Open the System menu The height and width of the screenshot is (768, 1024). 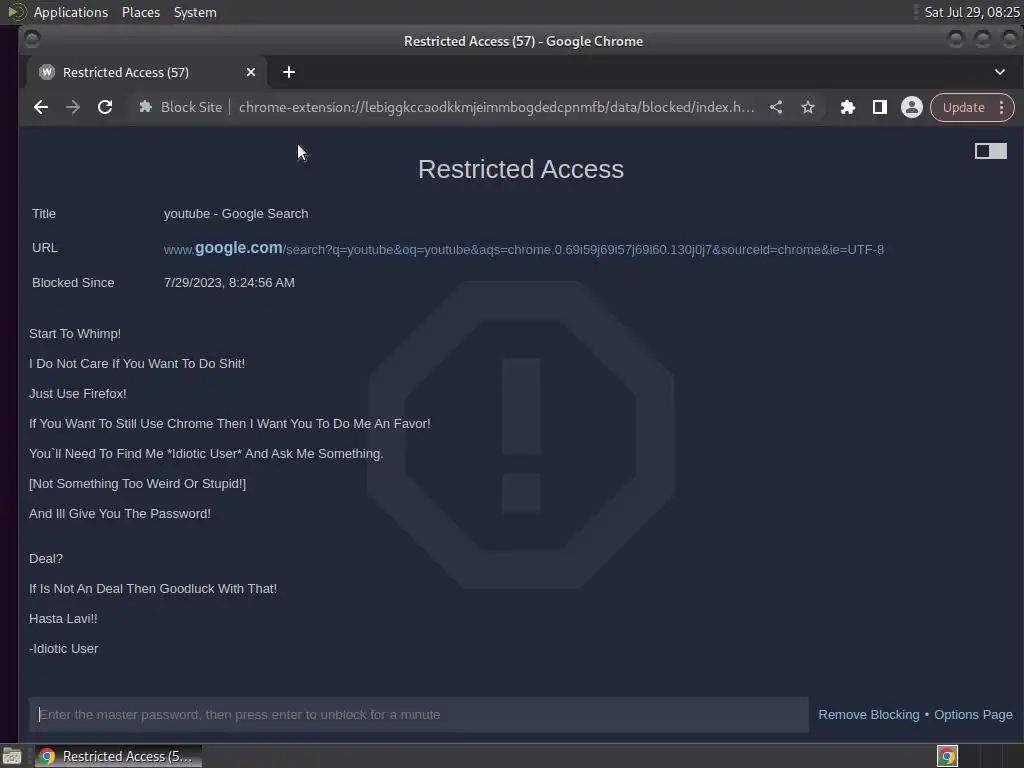(x=195, y=12)
